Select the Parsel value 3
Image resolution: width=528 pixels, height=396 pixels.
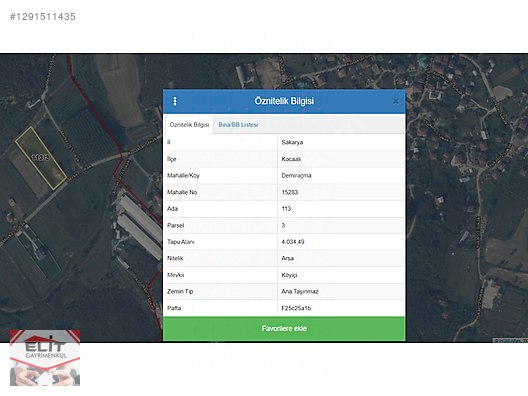coord(283,225)
